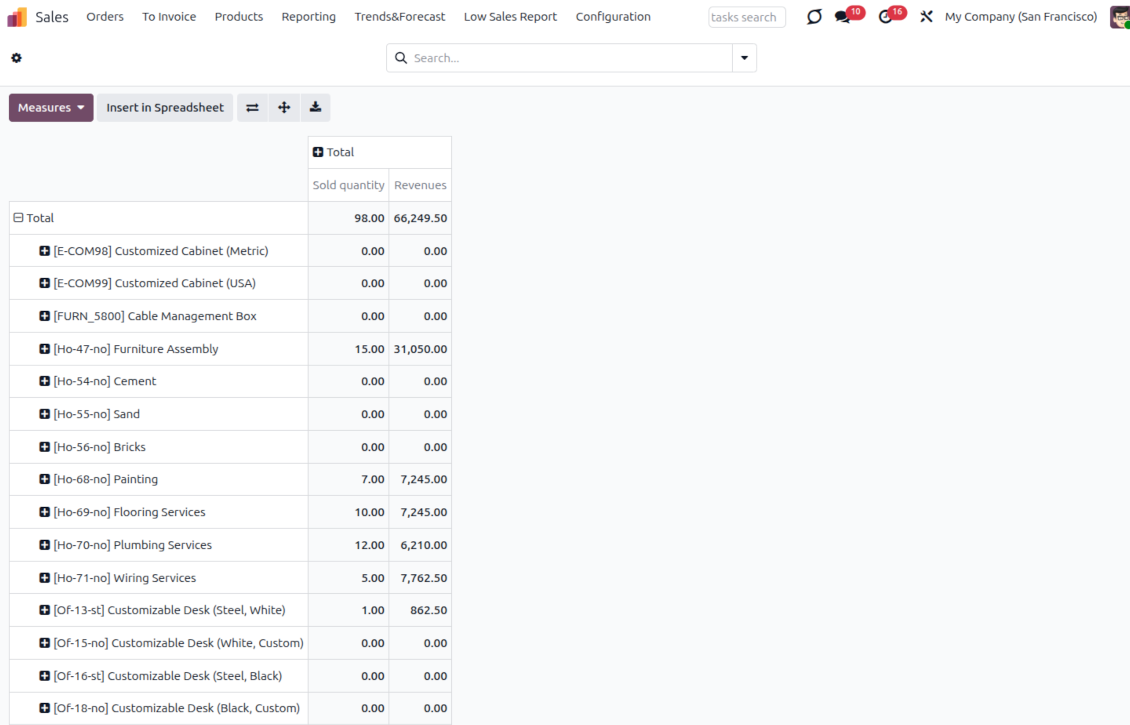The image size is (1130, 725).
Task: Open the OdooBot chat icon
Action: 812,16
